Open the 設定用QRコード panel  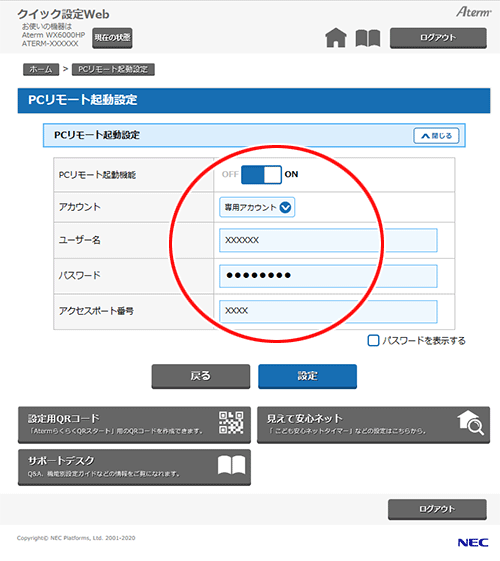[134, 425]
